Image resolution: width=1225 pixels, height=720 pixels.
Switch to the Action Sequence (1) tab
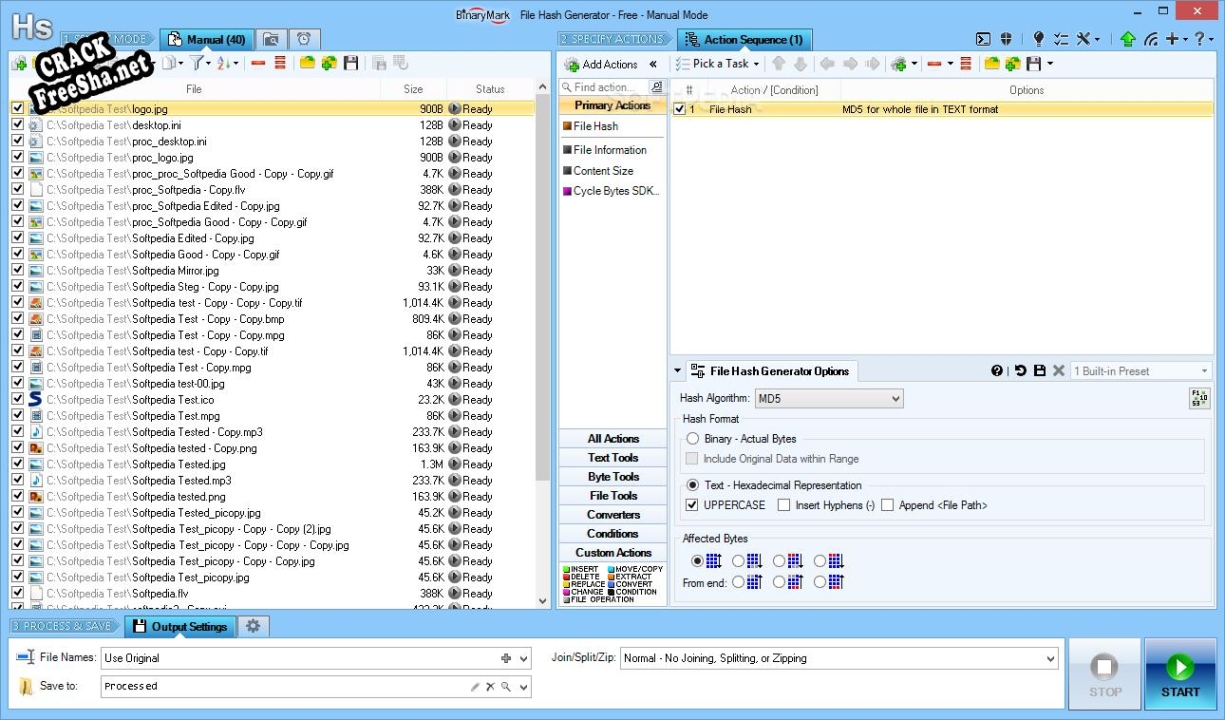coord(744,39)
